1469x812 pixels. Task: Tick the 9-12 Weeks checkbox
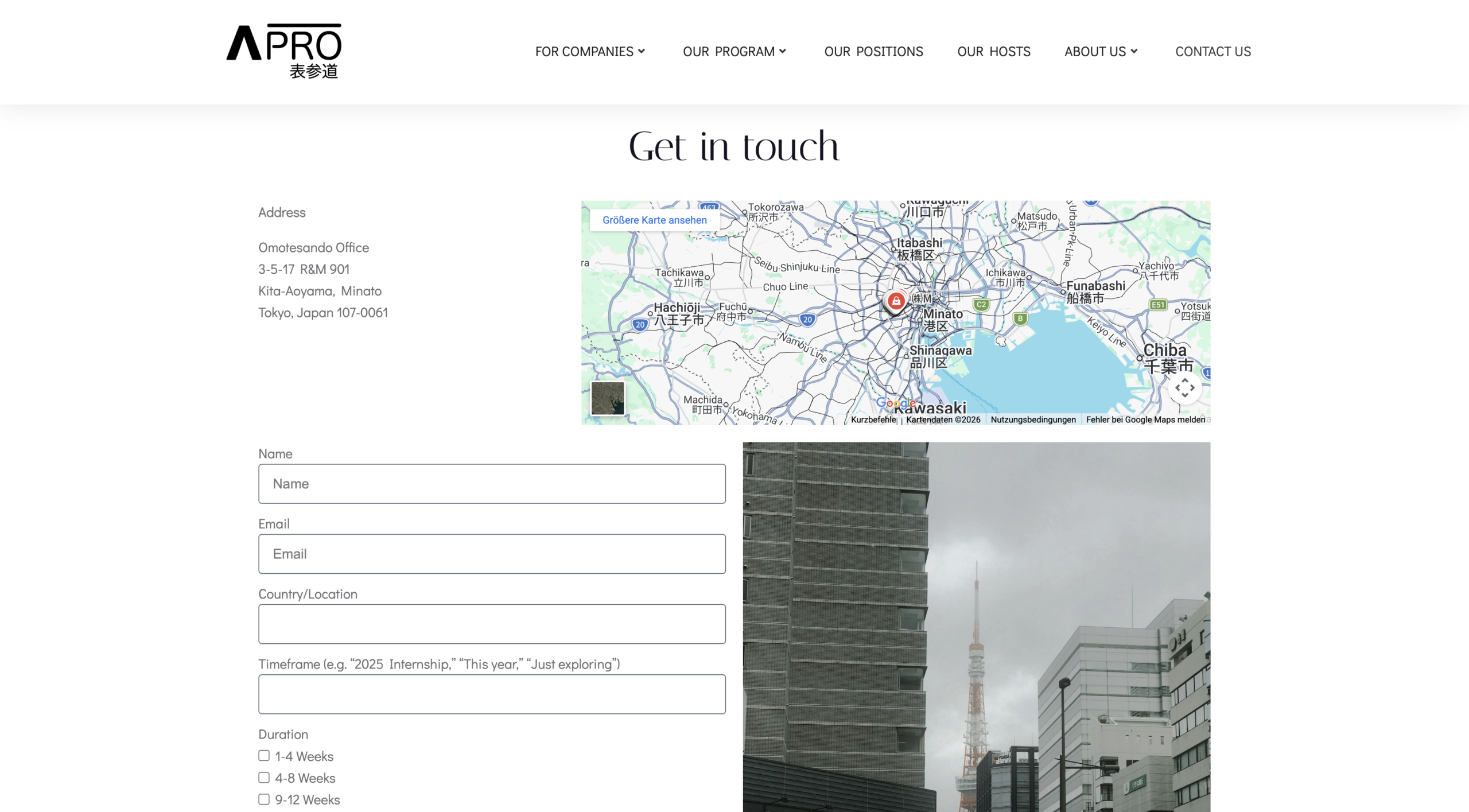pyautogui.click(x=264, y=799)
